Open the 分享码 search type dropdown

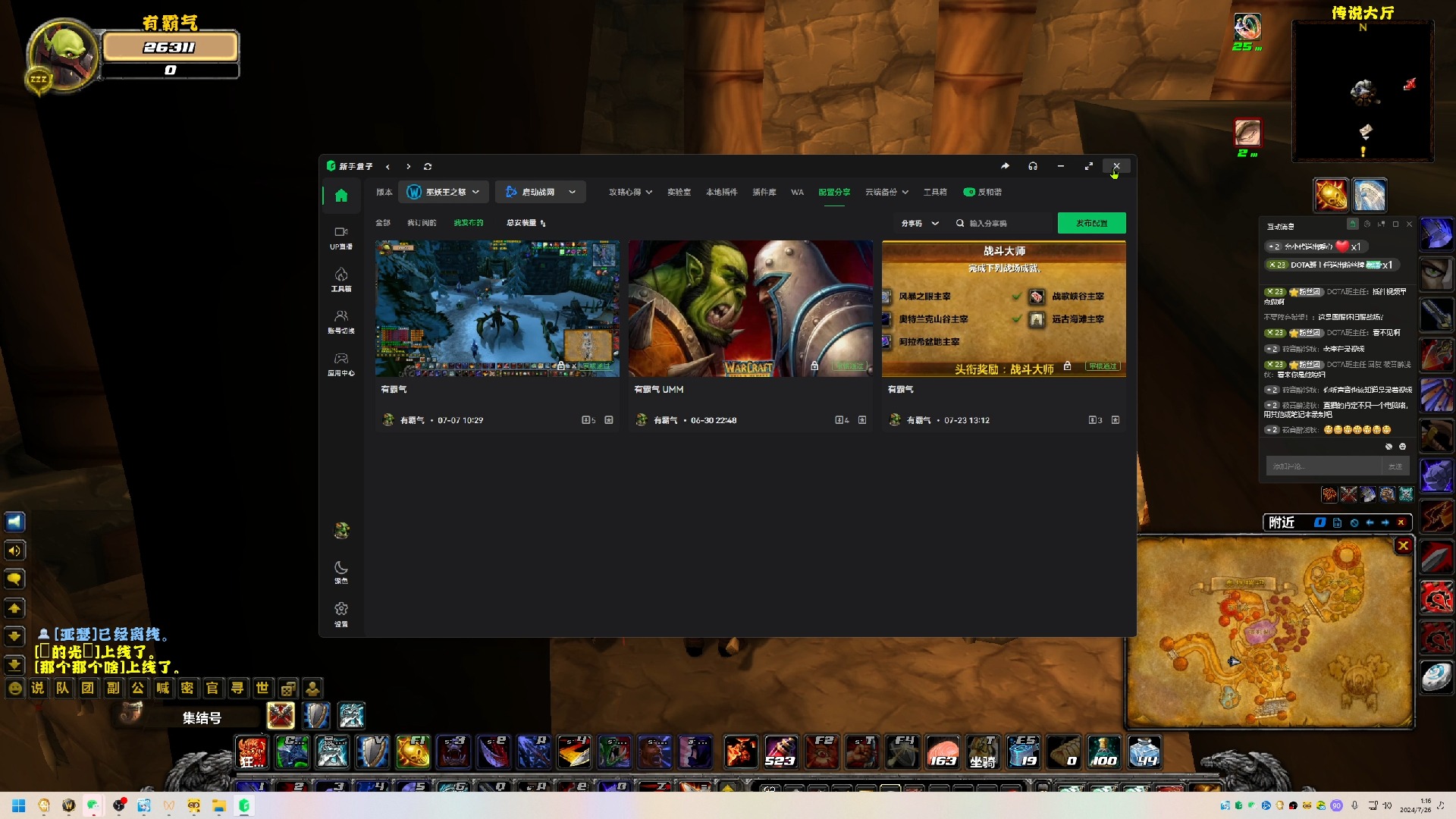click(920, 224)
